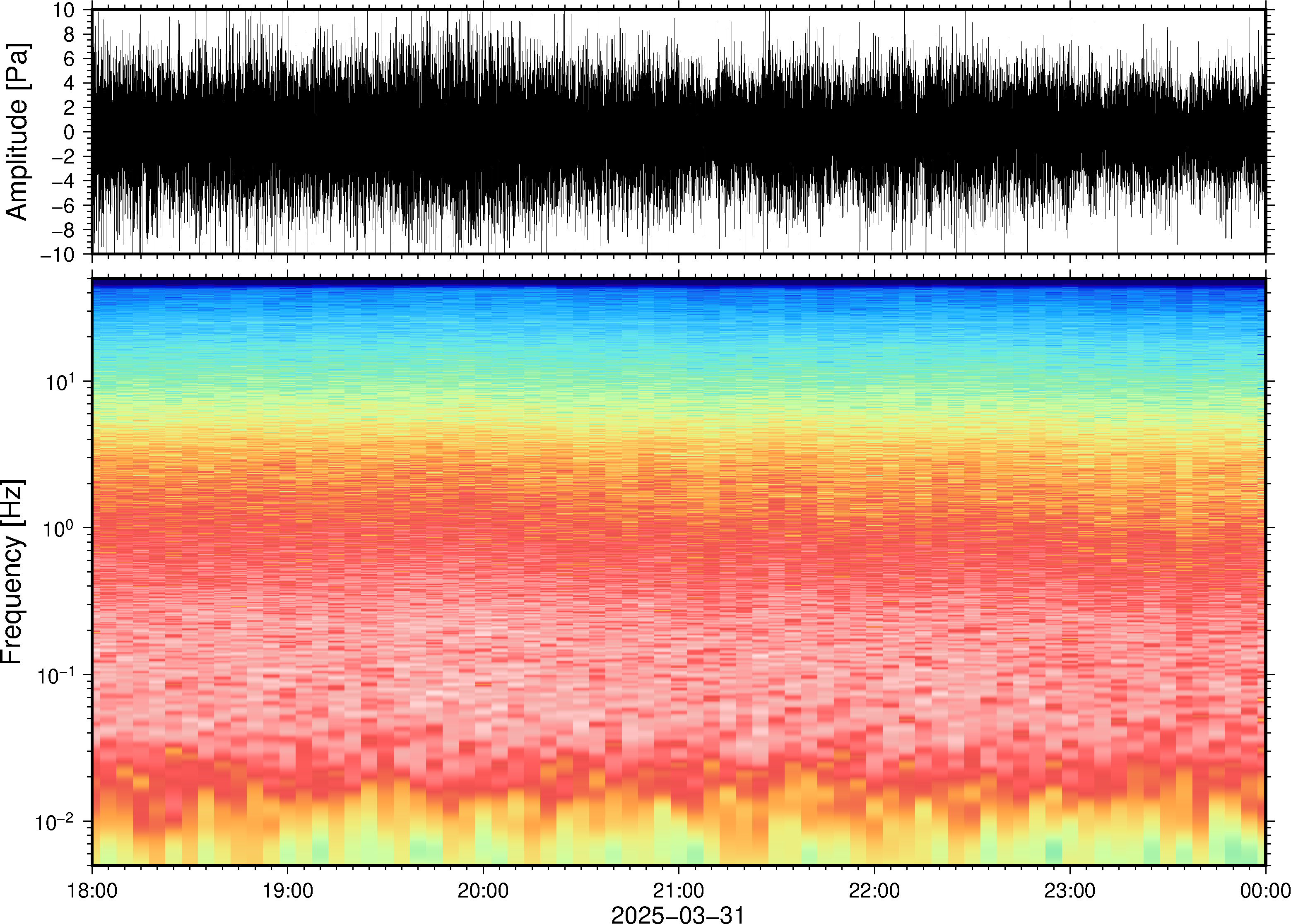Click the 22:00 time axis label
Image resolution: width=1291 pixels, height=924 pixels.
pyautogui.click(x=874, y=890)
